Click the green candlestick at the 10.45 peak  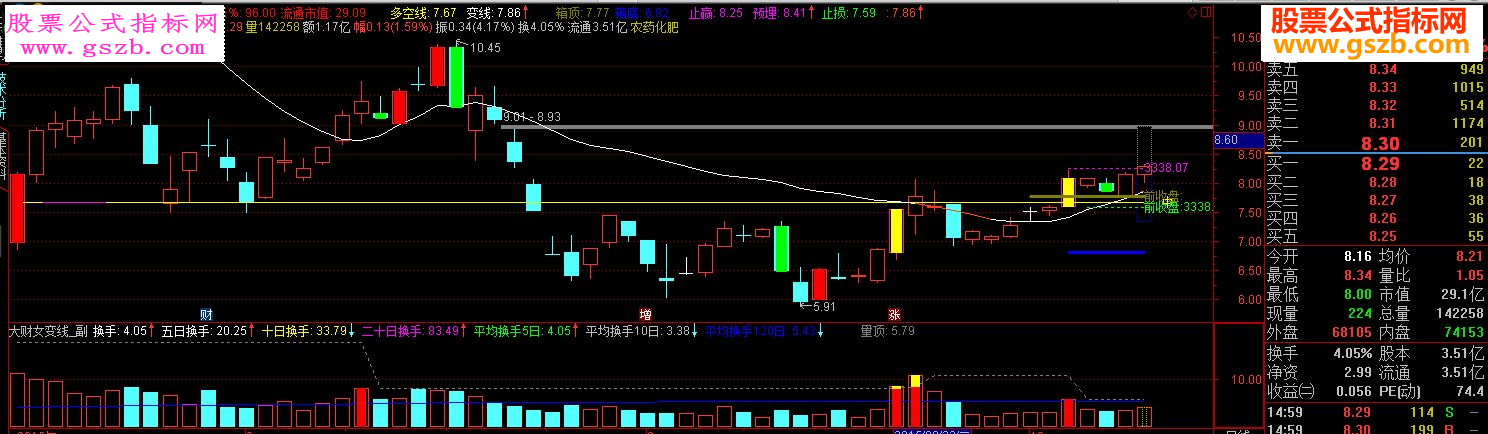[x=456, y=77]
